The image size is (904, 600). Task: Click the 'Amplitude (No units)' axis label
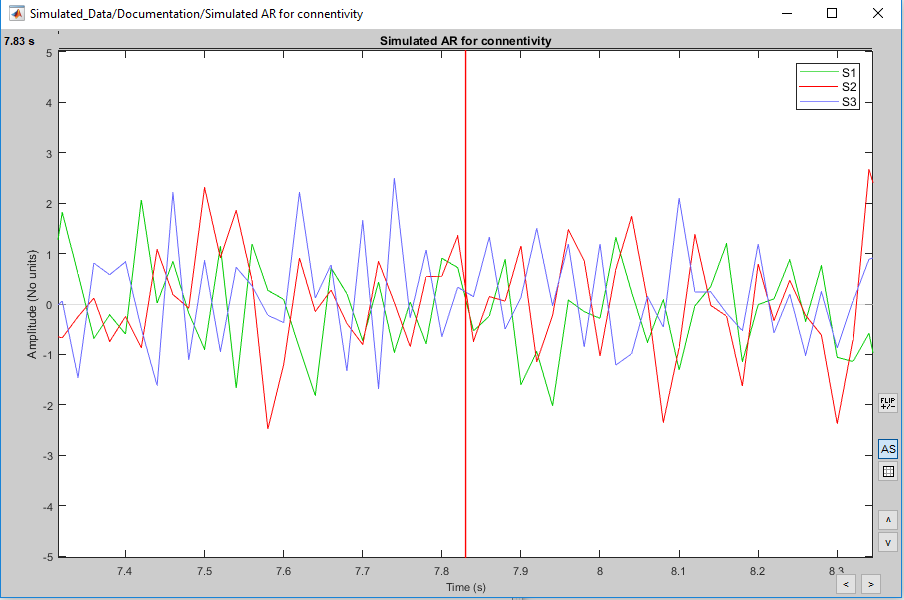pyautogui.click(x=35, y=303)
